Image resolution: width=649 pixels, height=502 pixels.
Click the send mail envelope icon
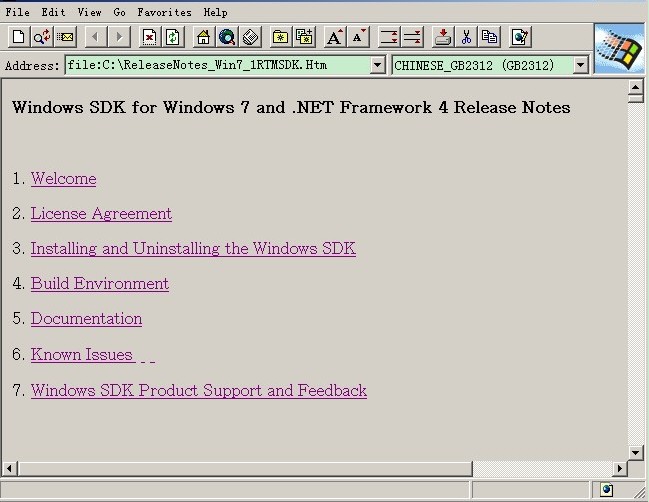click(x=65, y=37)
